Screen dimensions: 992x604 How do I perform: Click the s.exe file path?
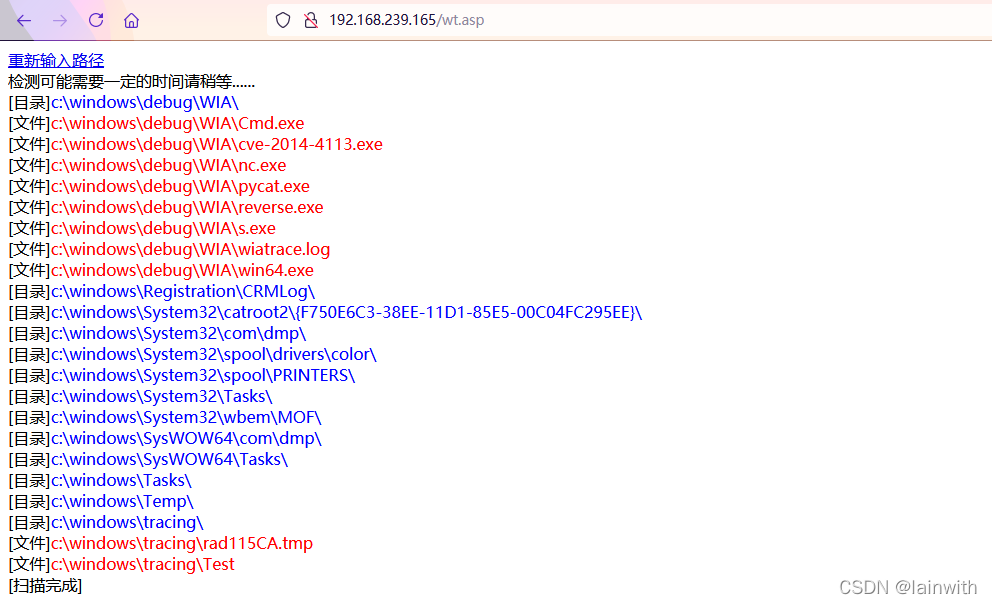coord(163,228)
